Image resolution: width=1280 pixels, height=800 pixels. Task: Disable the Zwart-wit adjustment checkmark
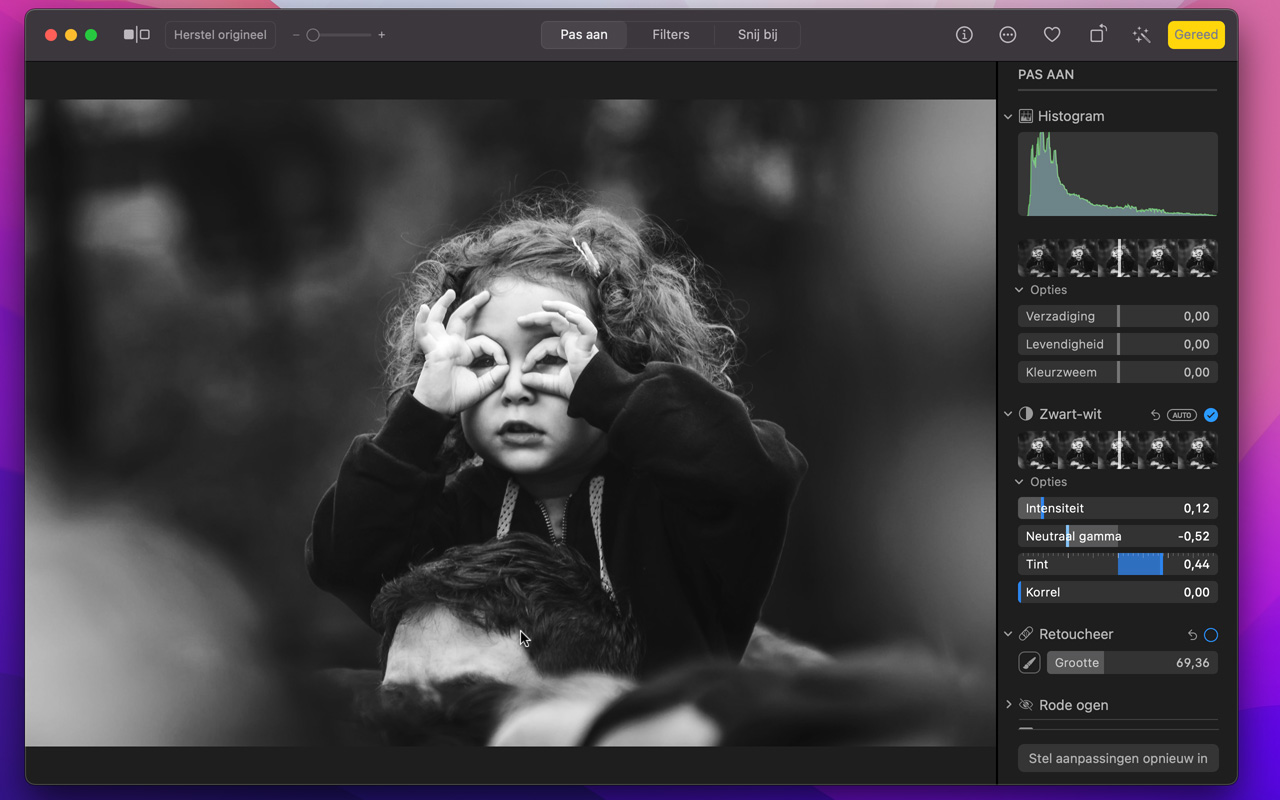point(1211,415)
